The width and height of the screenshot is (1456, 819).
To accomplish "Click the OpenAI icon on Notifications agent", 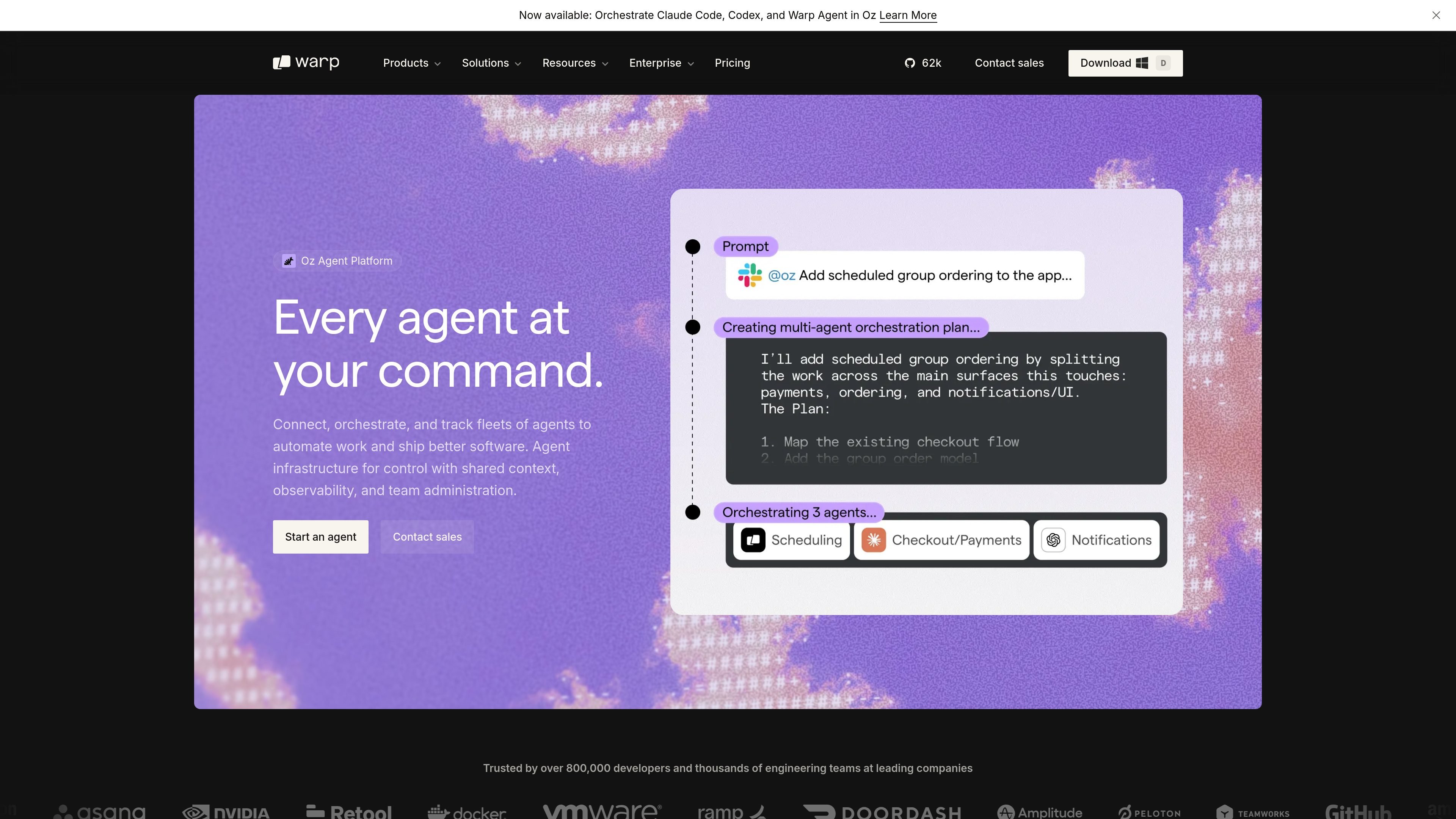I will (1053, 540).
